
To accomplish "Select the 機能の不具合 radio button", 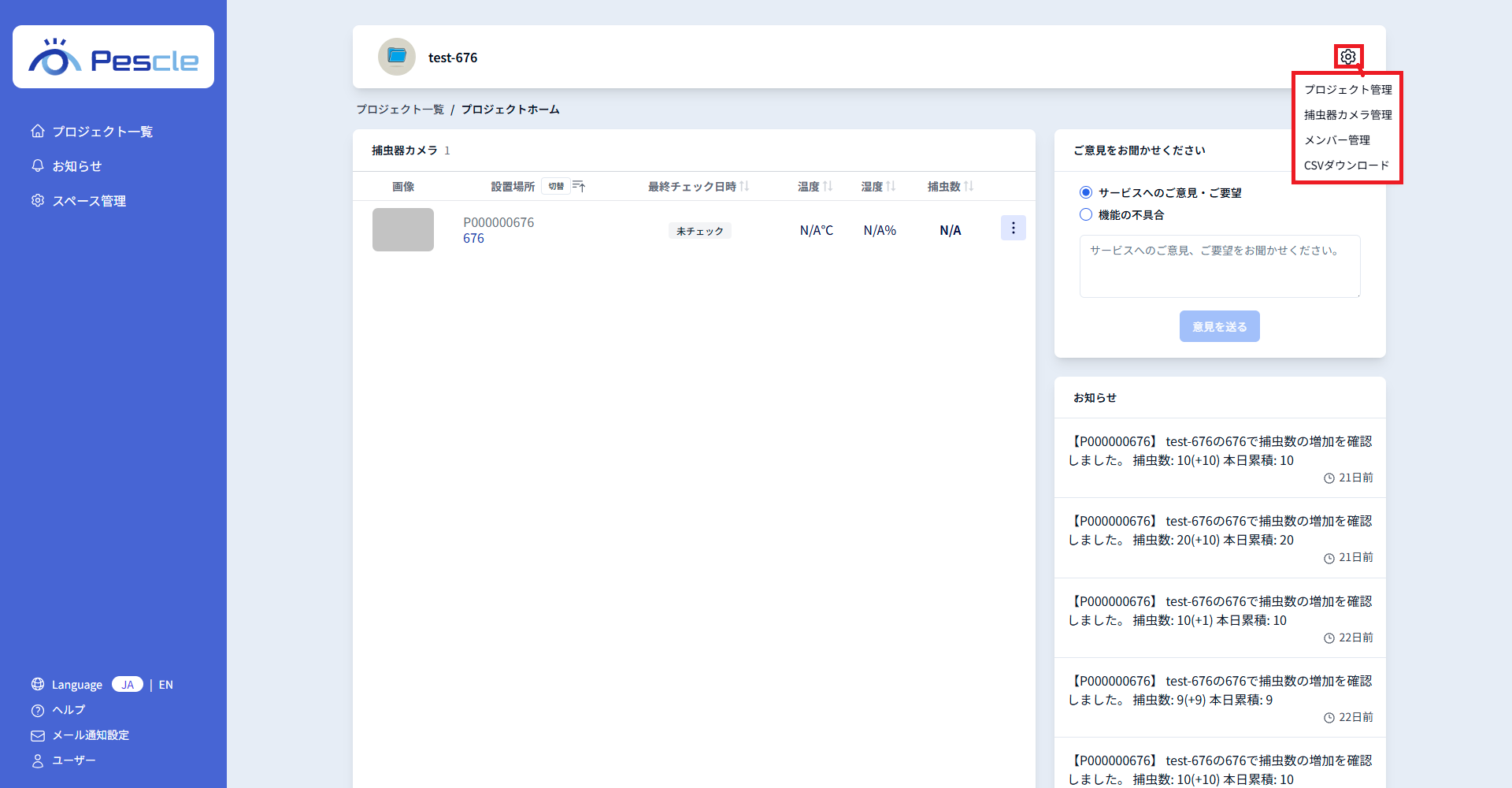I will (x=1086, y=214).
